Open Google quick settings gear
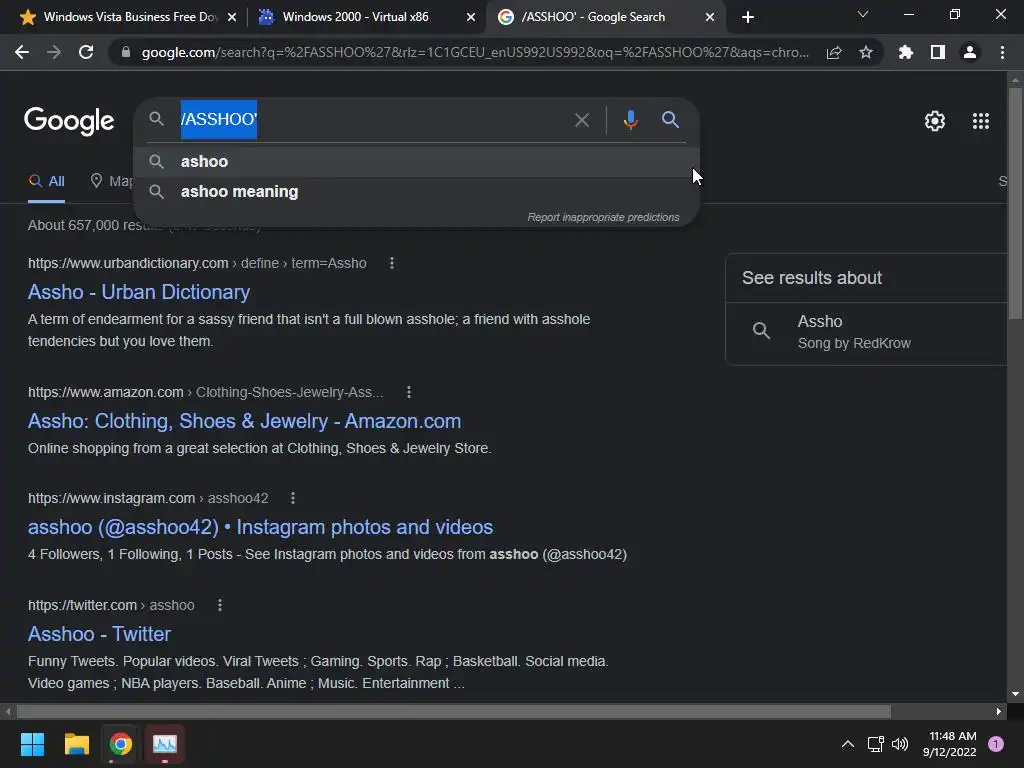Screen dimensions: 1024x768 935,121
